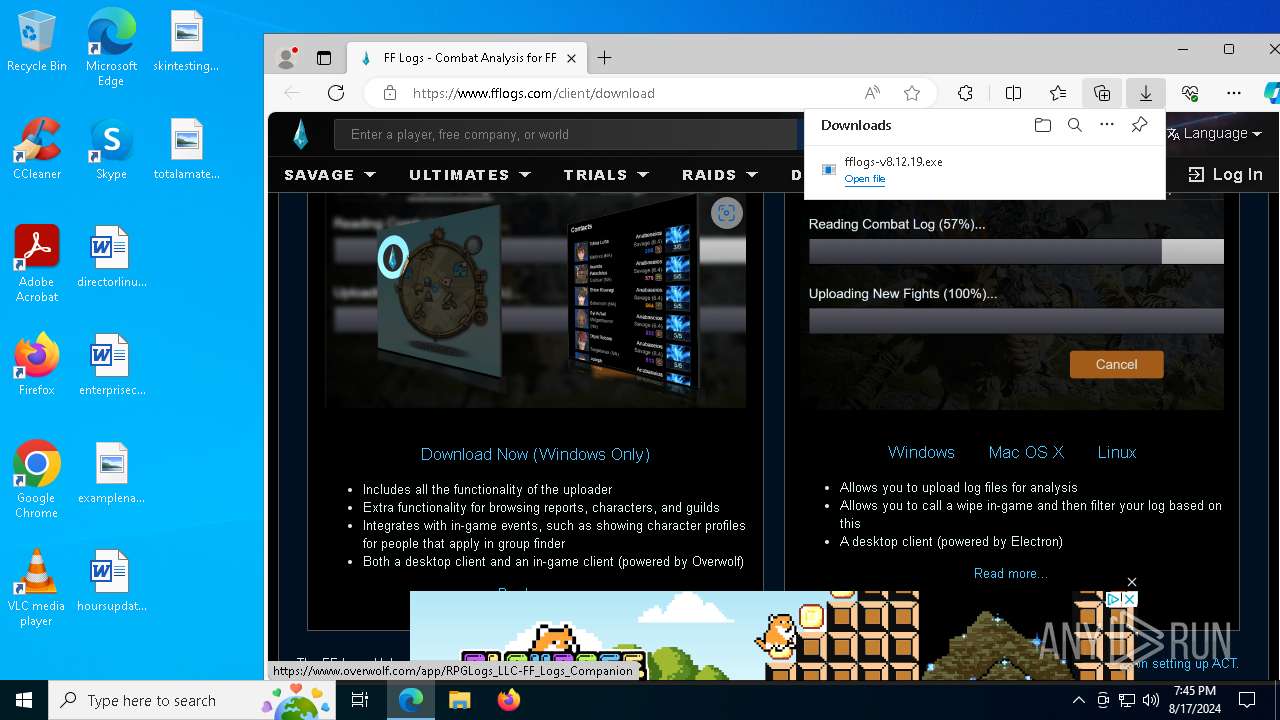Add page to favorites star icon

[911, 93]
